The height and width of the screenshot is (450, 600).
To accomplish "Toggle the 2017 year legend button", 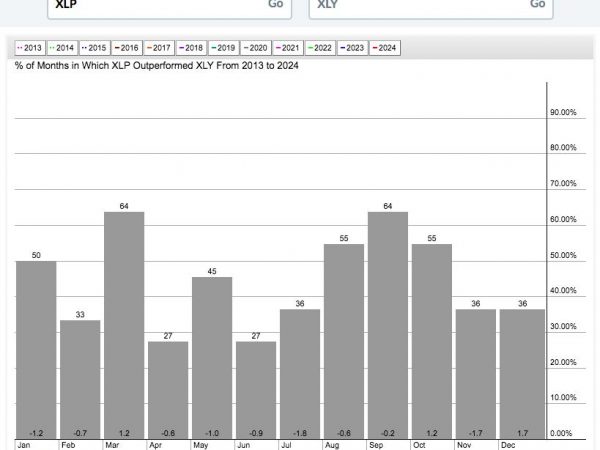I will (159, 48).
